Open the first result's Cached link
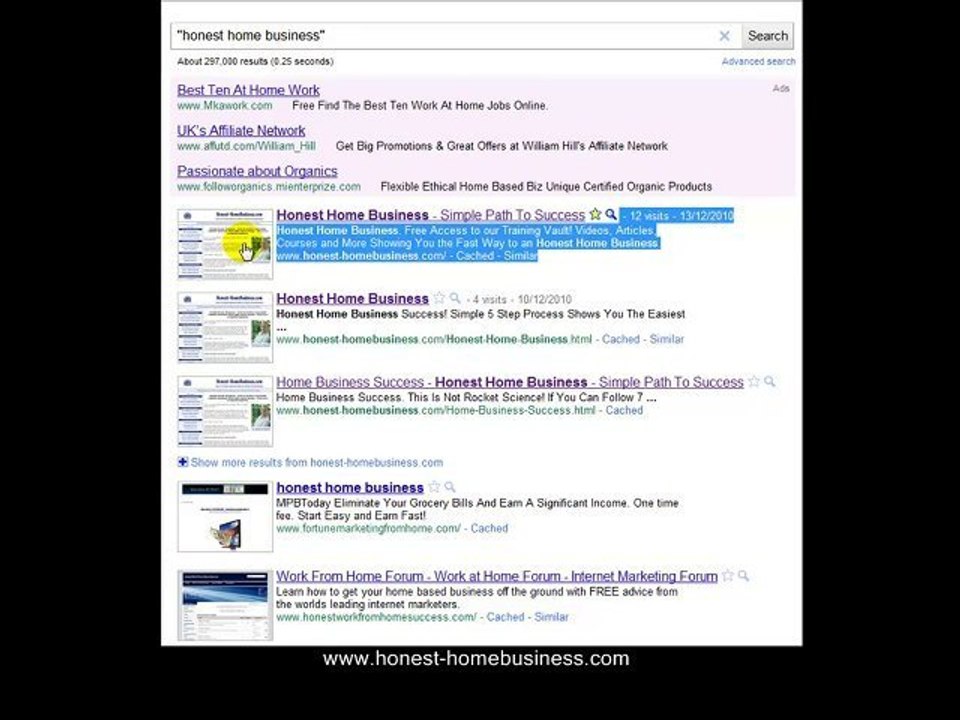 click(474, 256)
